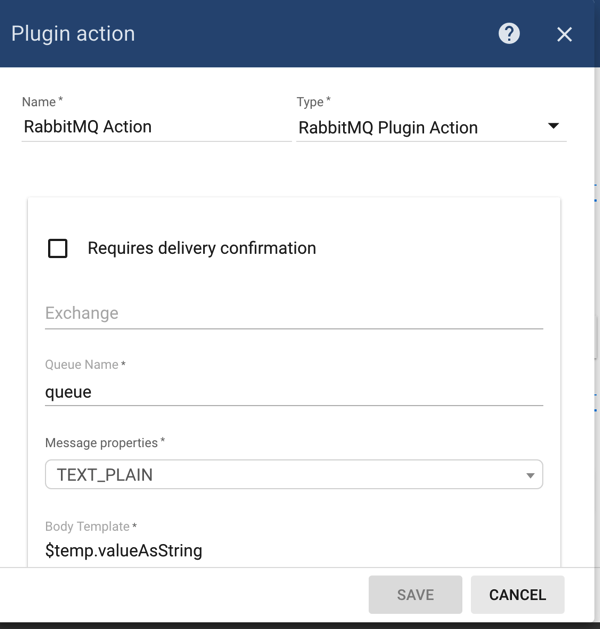Click the 'Plugin action' dialog title

click(73, 34)
